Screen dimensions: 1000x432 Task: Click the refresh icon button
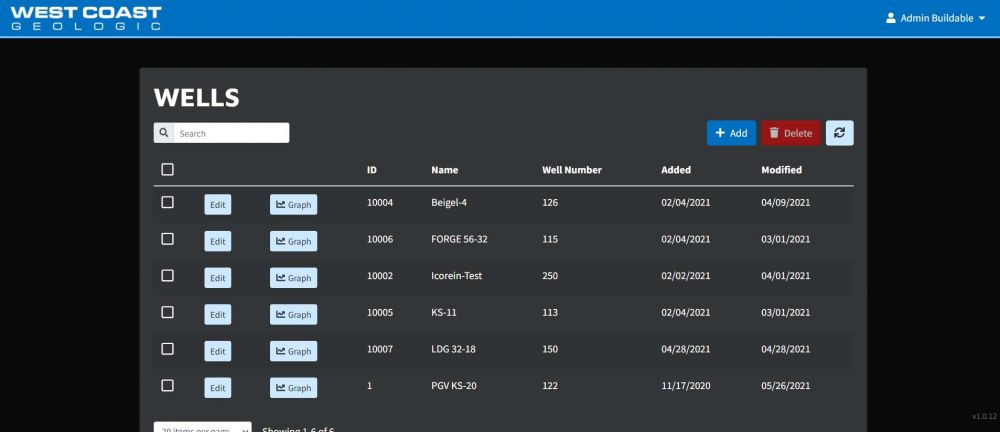coord(839,133)
